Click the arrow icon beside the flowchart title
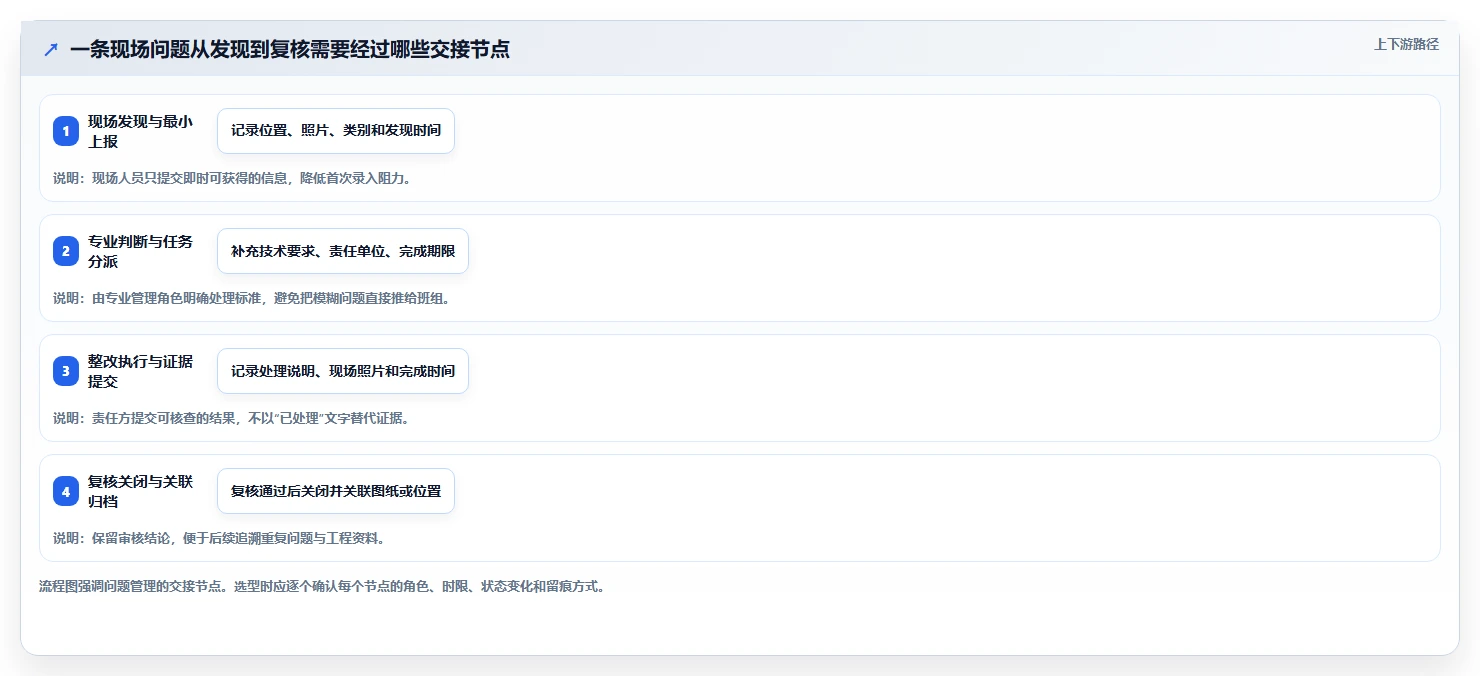Screen dimensions: 1480x676 [x=51, y=49]
